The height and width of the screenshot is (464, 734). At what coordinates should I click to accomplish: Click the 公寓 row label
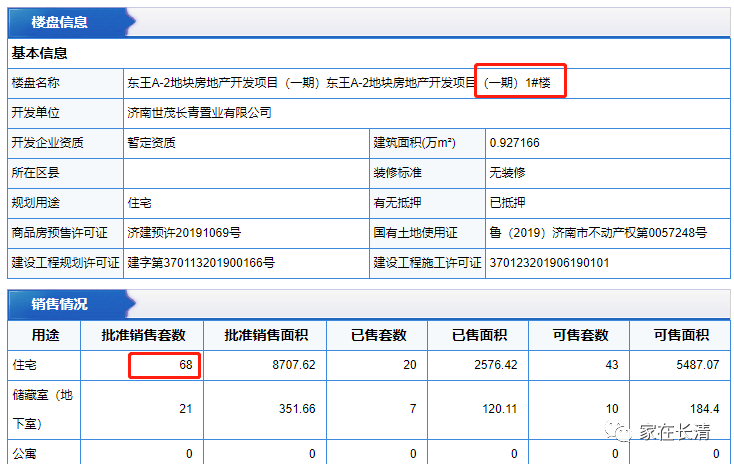click(24, 453)
